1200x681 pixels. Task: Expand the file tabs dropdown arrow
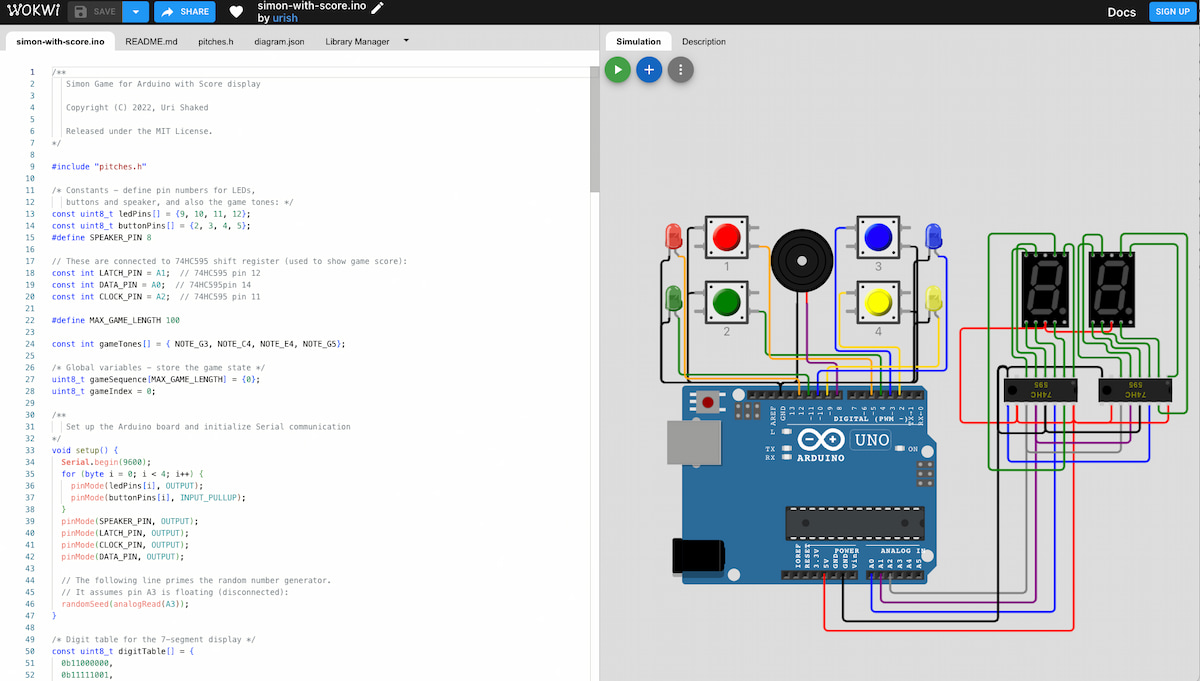[406, 41]
